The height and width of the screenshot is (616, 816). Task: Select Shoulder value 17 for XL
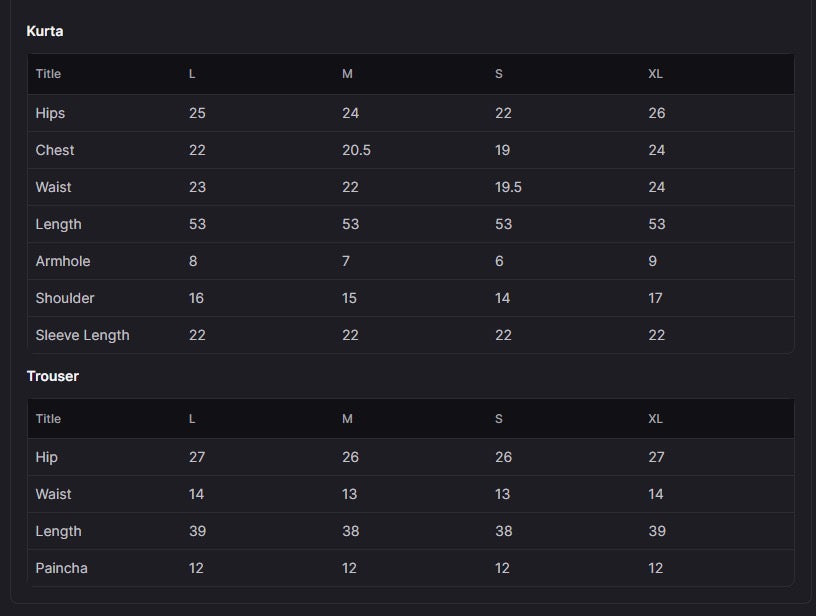(655, 298)
